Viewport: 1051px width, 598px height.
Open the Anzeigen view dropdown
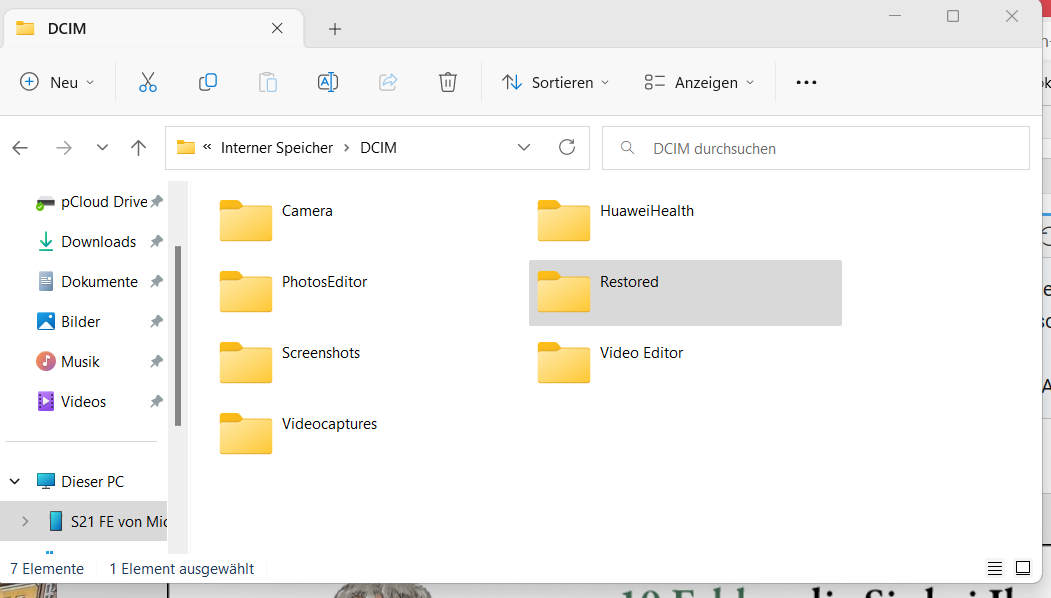pos(699,83)
